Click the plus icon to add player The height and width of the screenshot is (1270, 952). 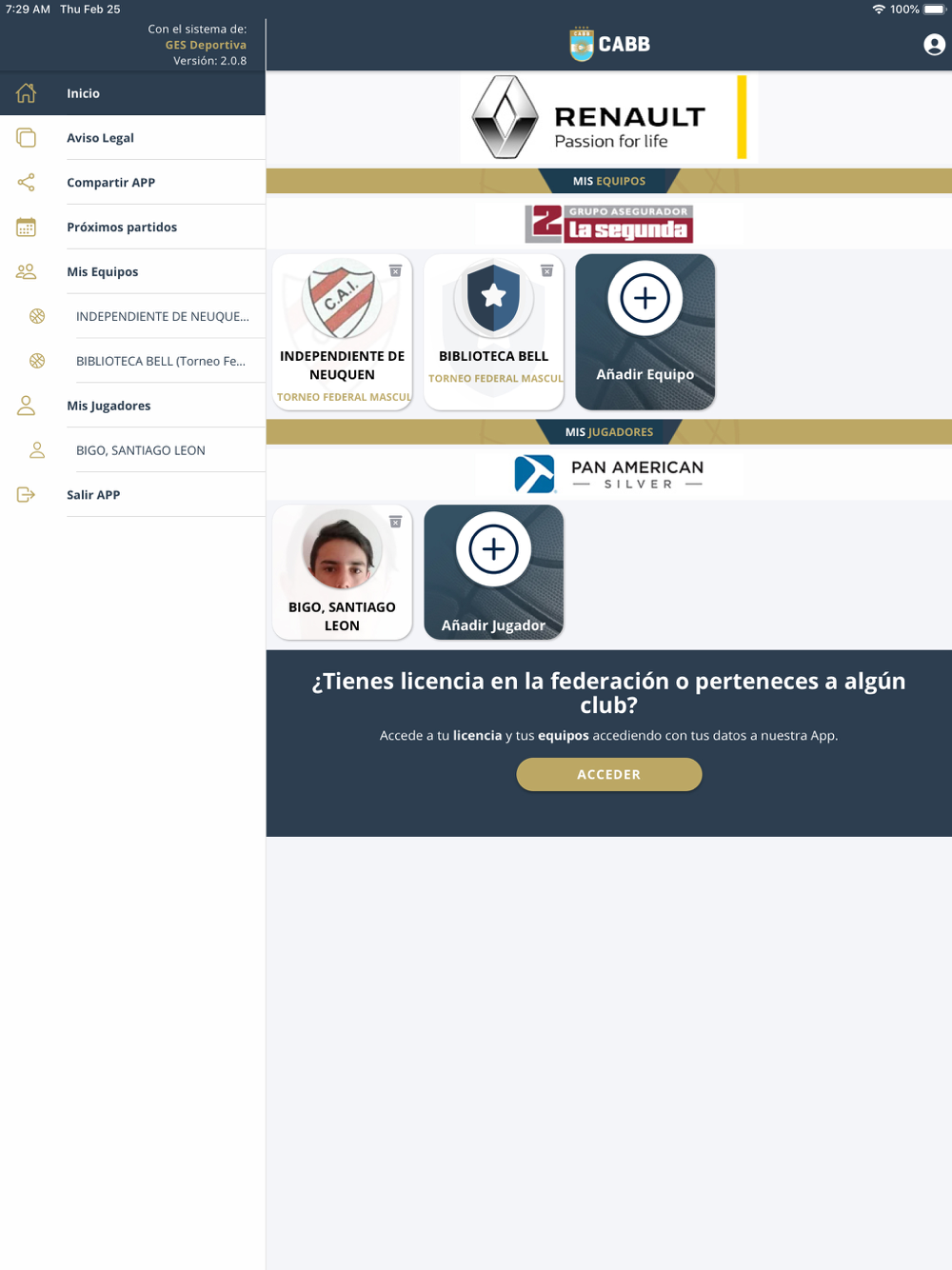493,549
